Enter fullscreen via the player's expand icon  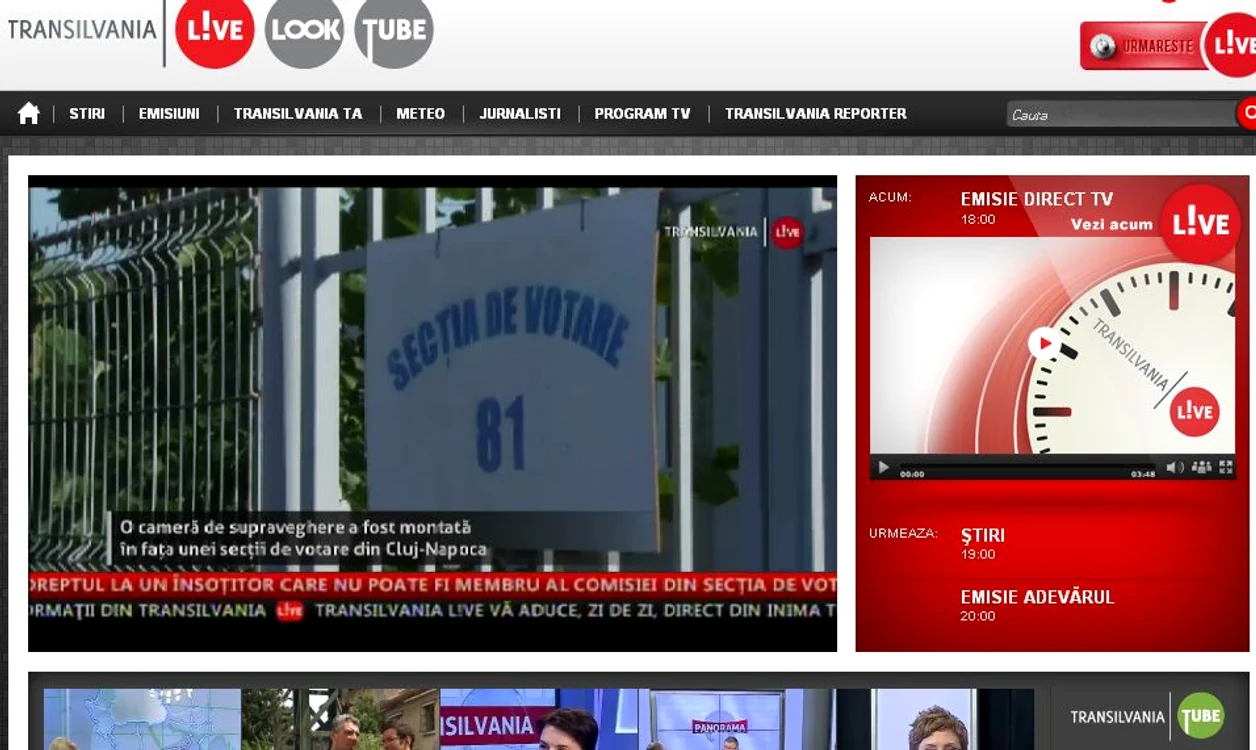[1226, 467]
